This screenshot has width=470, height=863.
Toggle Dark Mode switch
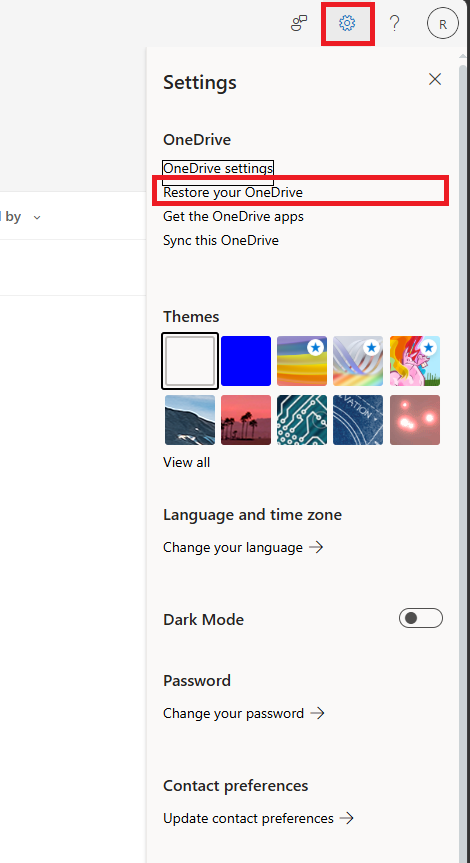pyautogui.click(x=421, y=618)
